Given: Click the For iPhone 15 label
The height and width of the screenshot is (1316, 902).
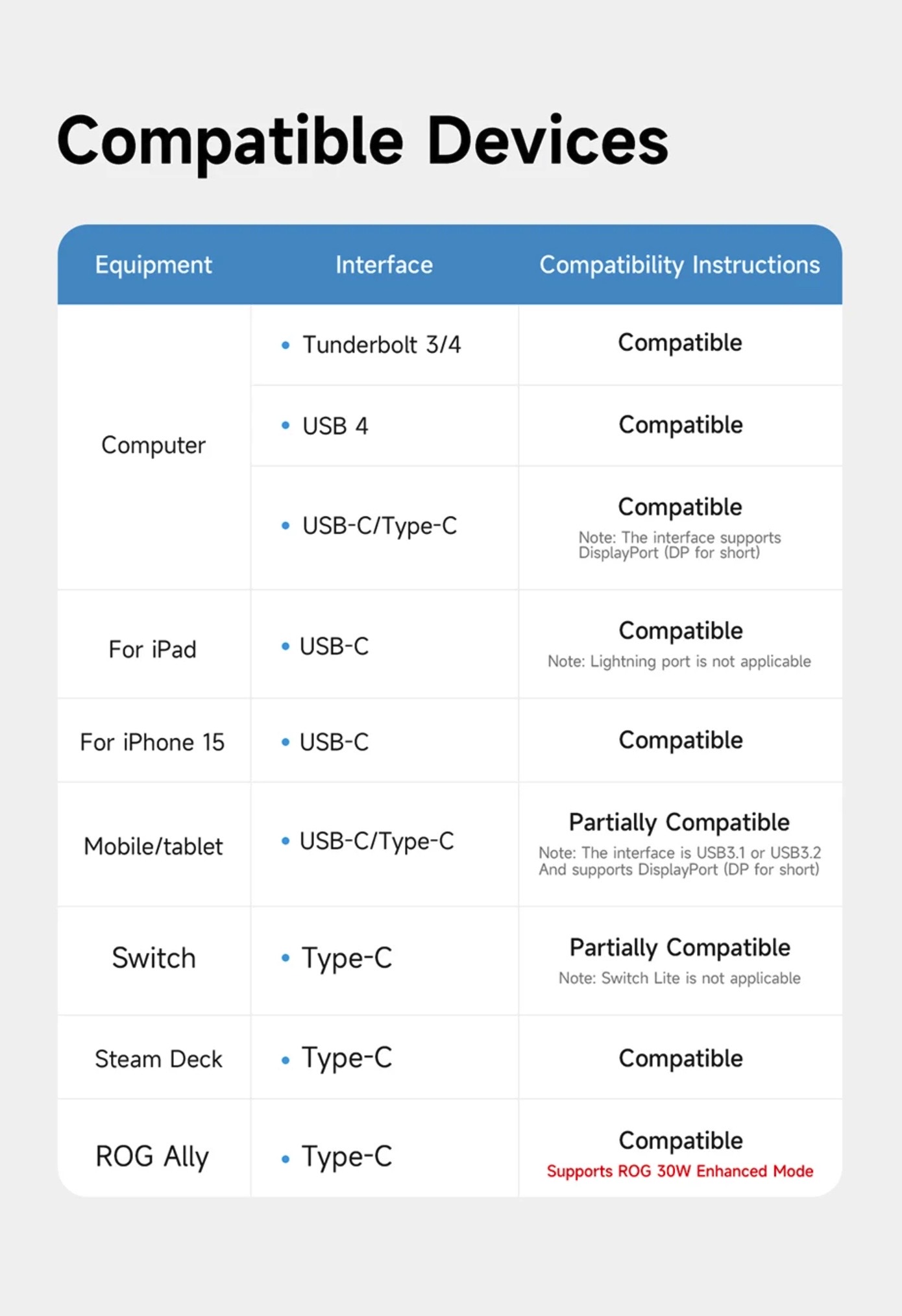Looking at the screenshot, I should click(x=152, y=742).
